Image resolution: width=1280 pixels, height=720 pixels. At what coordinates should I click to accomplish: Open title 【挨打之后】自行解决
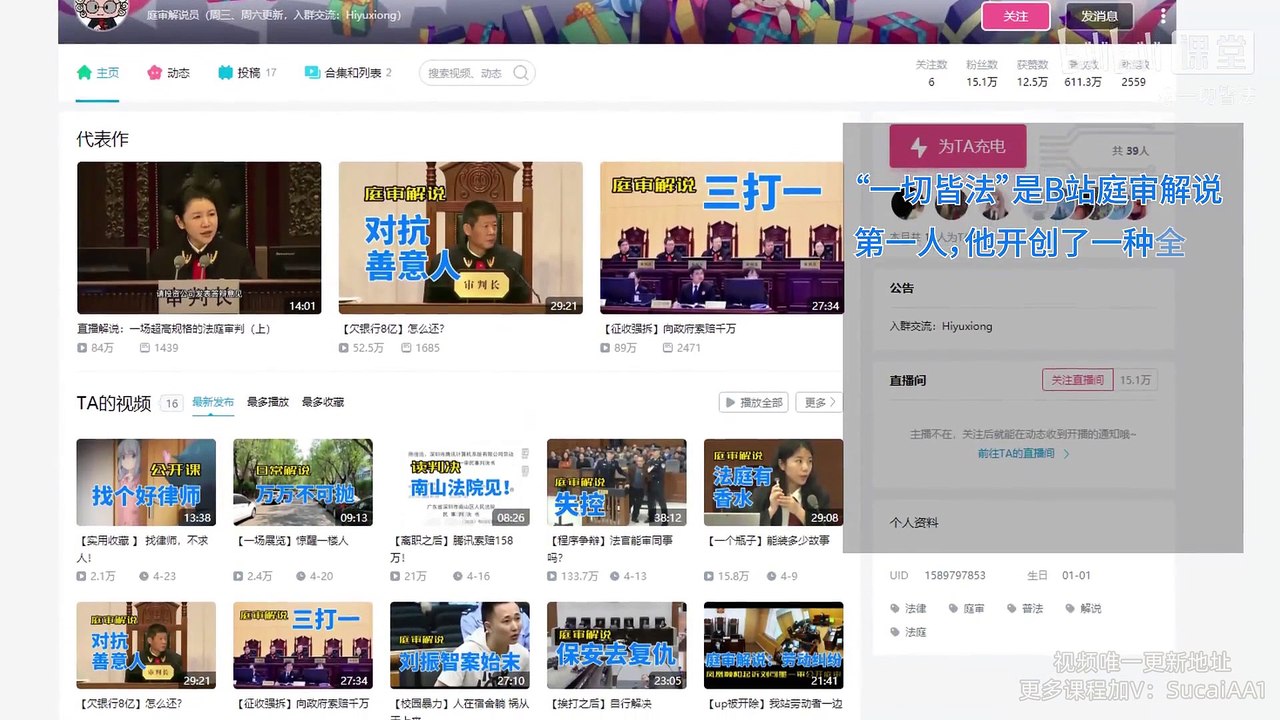pos(599,704)
